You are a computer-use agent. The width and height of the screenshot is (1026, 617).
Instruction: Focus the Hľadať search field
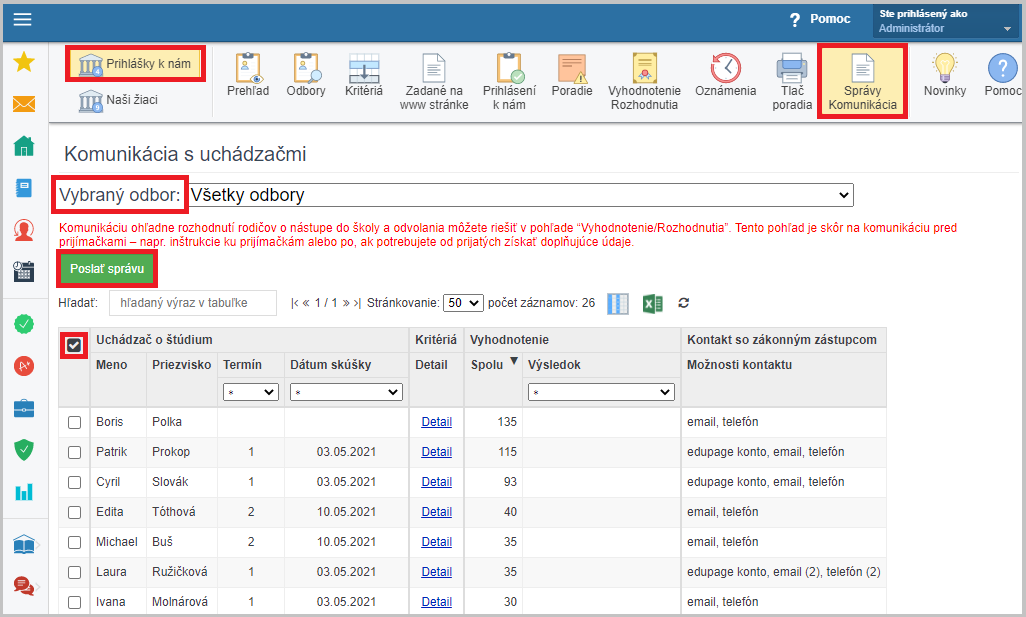pos(193,303)
